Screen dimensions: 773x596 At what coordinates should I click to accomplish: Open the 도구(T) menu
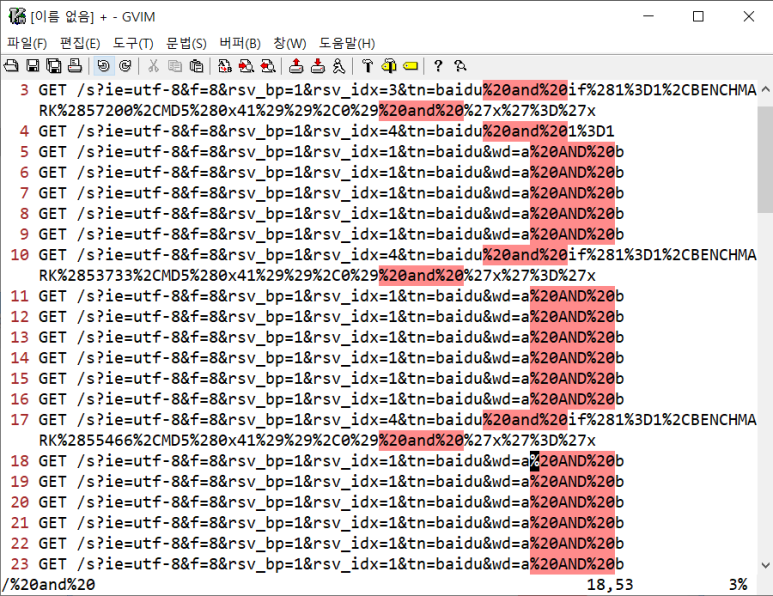click(x=133, y=43)
